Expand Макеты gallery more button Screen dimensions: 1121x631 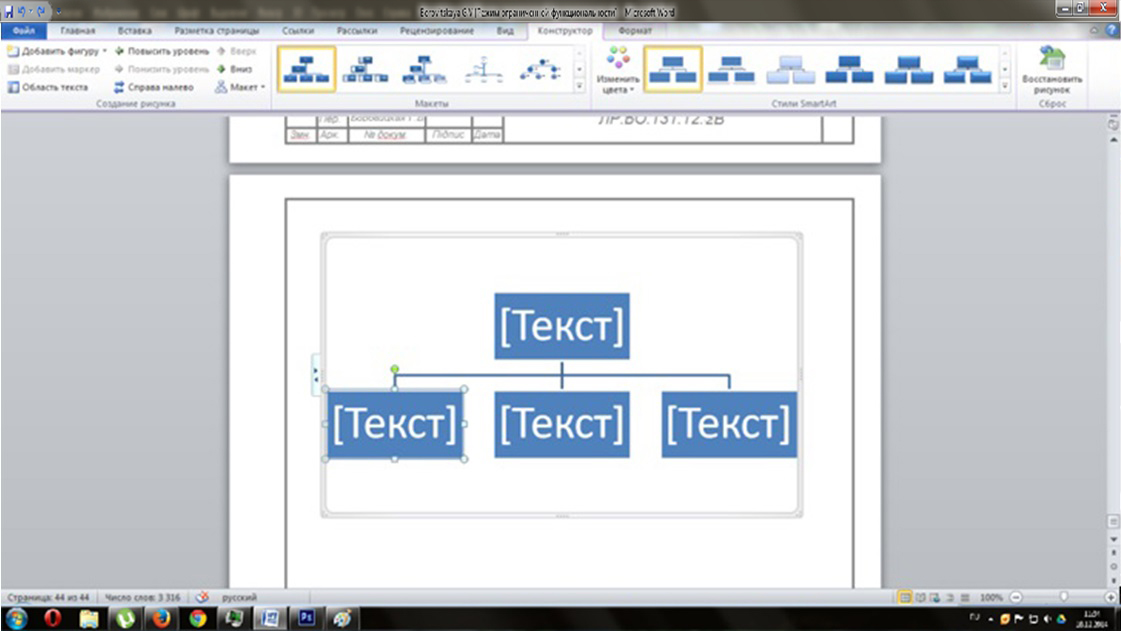coord(579,86)
